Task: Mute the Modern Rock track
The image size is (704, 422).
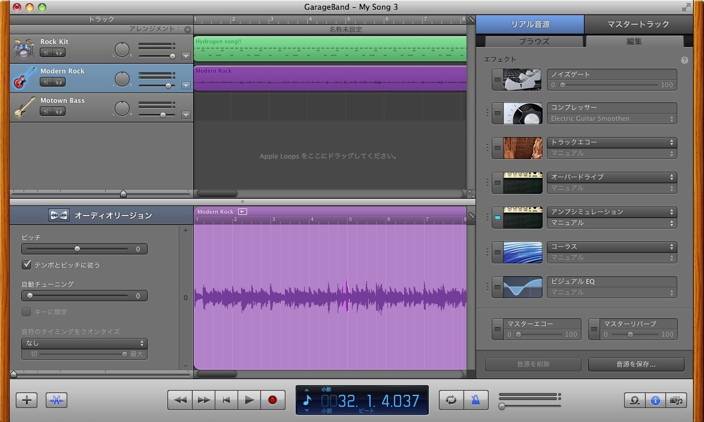Action: pyautogui.click(x=46, y=82)
